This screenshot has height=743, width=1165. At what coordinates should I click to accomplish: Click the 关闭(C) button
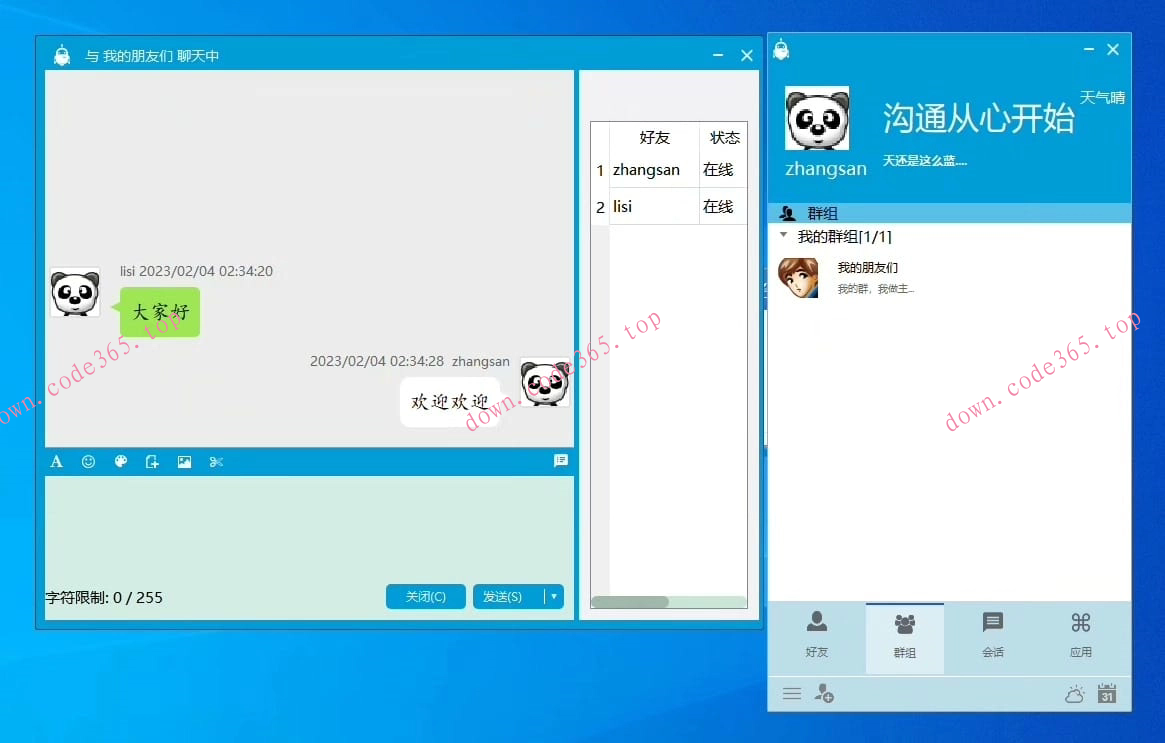pos(425,596)
